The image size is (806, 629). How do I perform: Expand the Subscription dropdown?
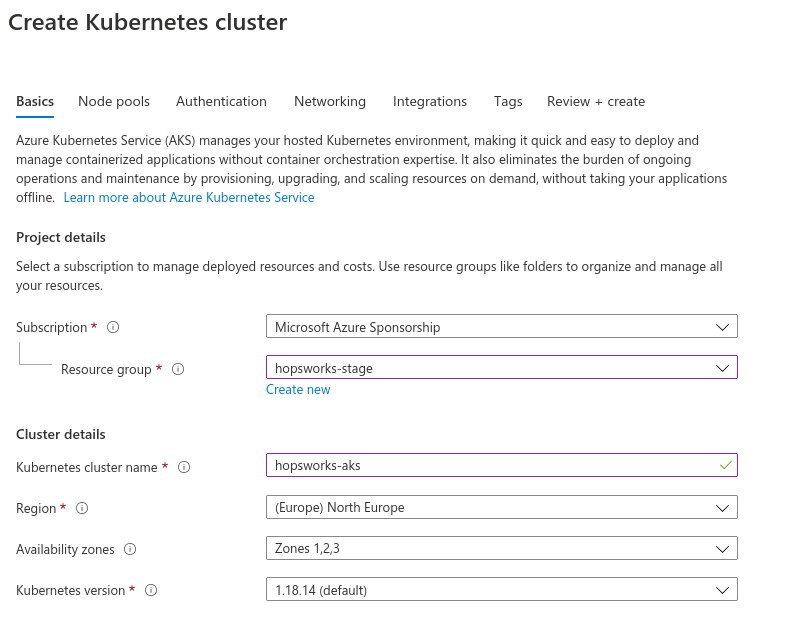pyautogui.click(x=502, y=326)
